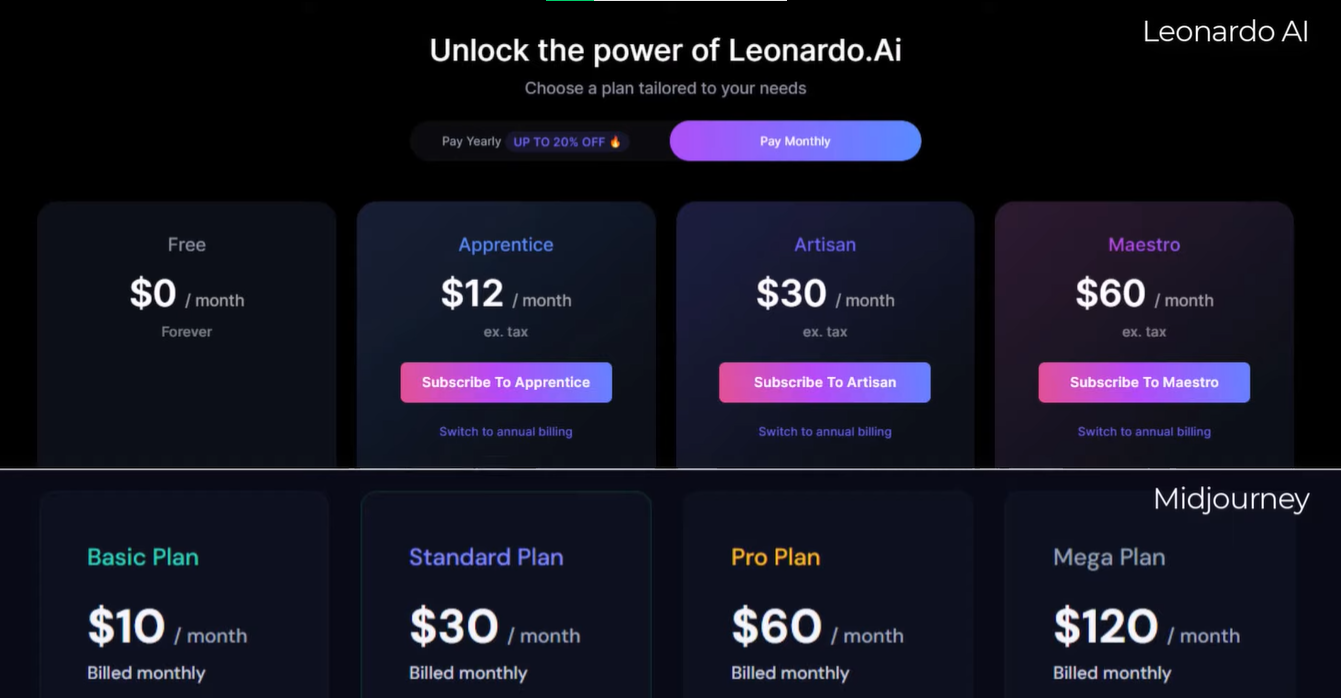Viewport: 1341px width, 698px height.
Task: Click the UP TO 20% OFF badge
Action: click(x=567, y=142)
